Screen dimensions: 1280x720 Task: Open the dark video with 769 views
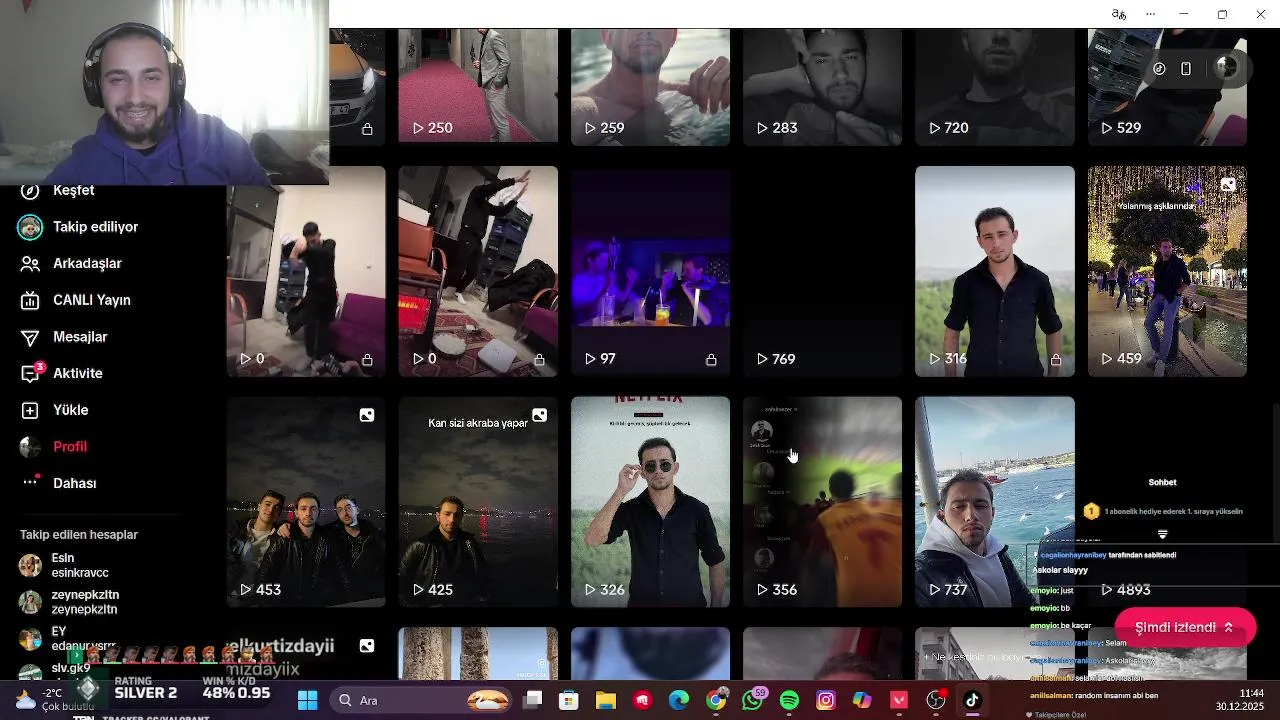(x=822, y=271)
